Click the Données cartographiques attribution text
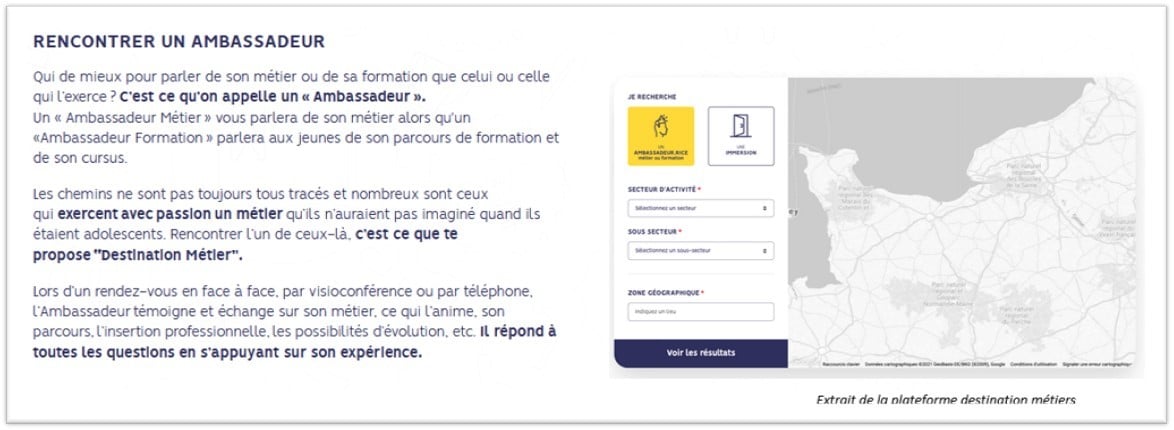Viewport: 1174px width, 430px height. (x=934, y=364)
